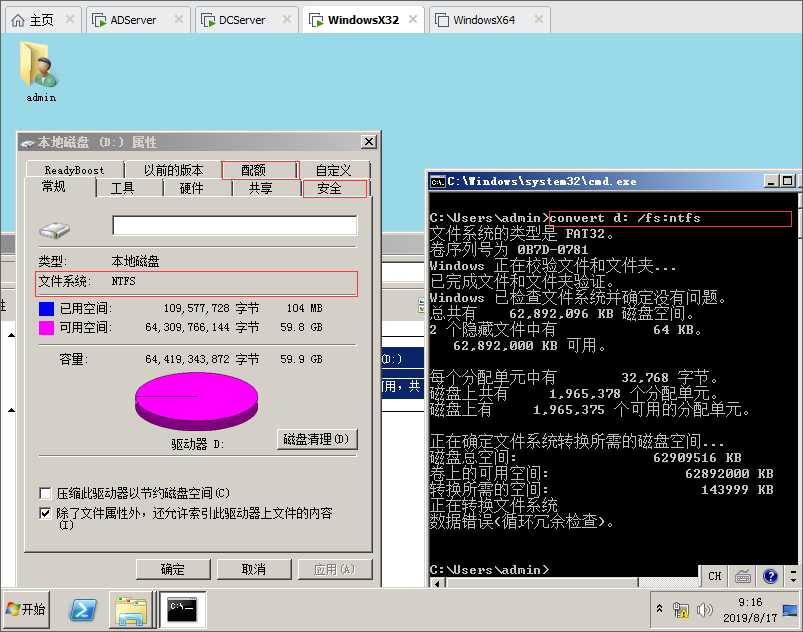Image resolution: width=803 pixels, height=632 pixels.
Task: Click the VM icon on WindowsX32 tab
Action: [316, 20]
